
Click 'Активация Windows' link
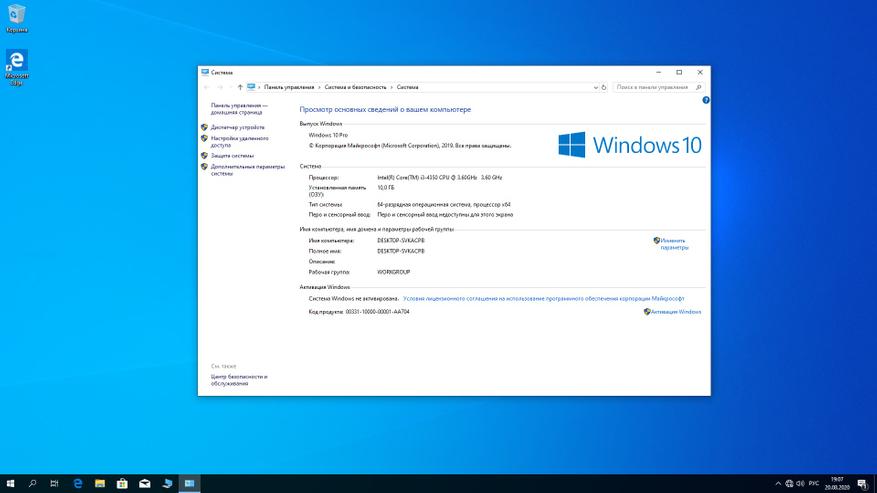tap(675, 312)
